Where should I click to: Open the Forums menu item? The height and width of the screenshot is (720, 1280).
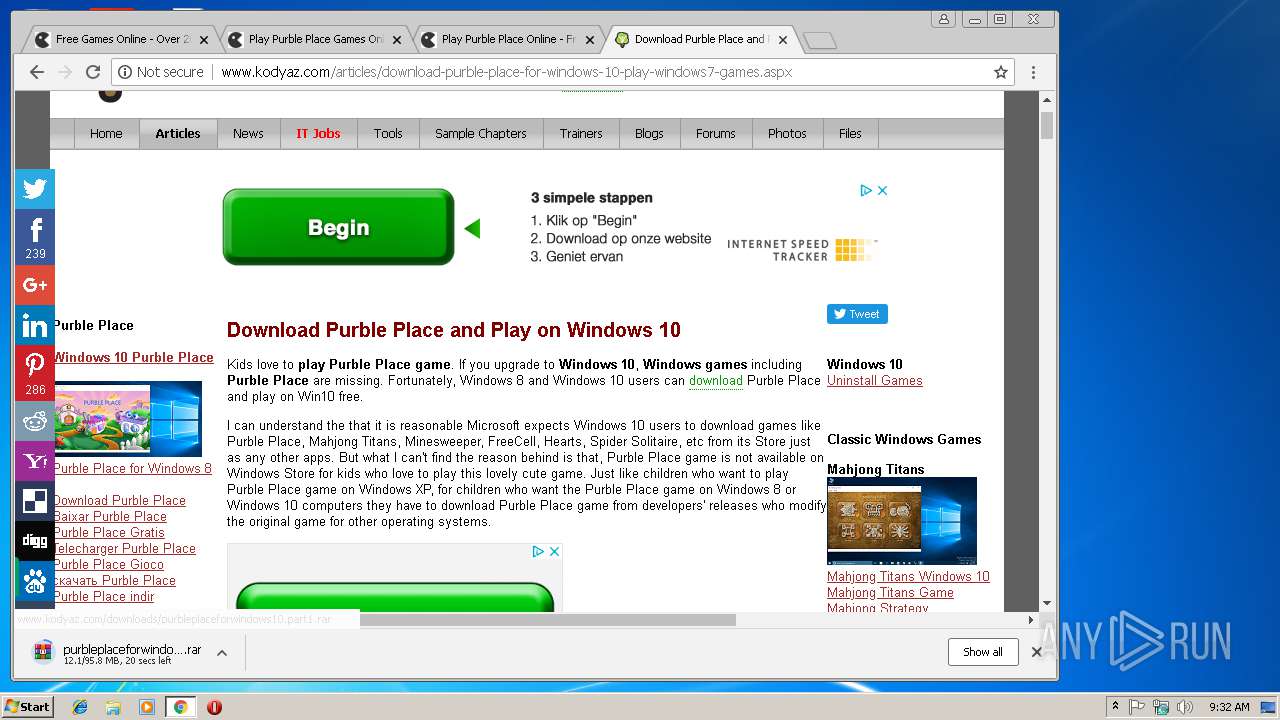[715, 134]
